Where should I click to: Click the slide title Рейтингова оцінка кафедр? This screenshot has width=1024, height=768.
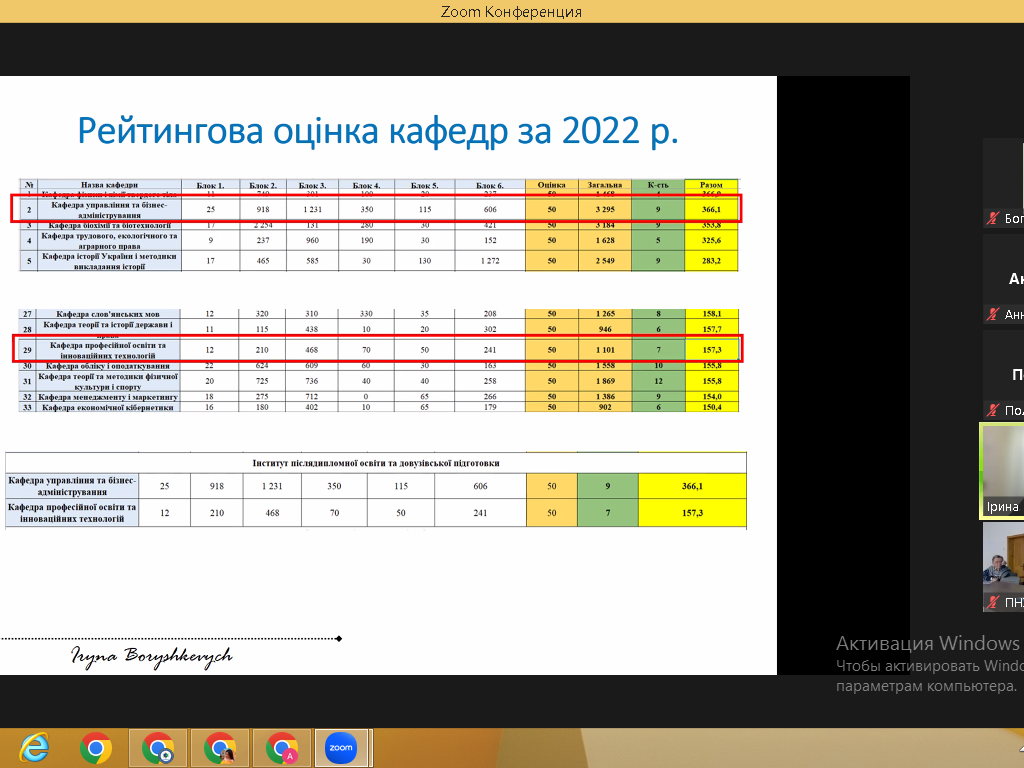coord(378,132)
